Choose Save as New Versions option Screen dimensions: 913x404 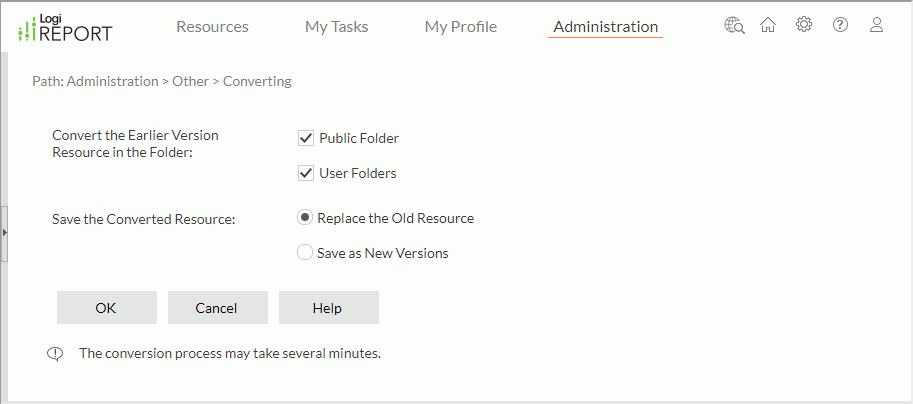tap(305, 253)
